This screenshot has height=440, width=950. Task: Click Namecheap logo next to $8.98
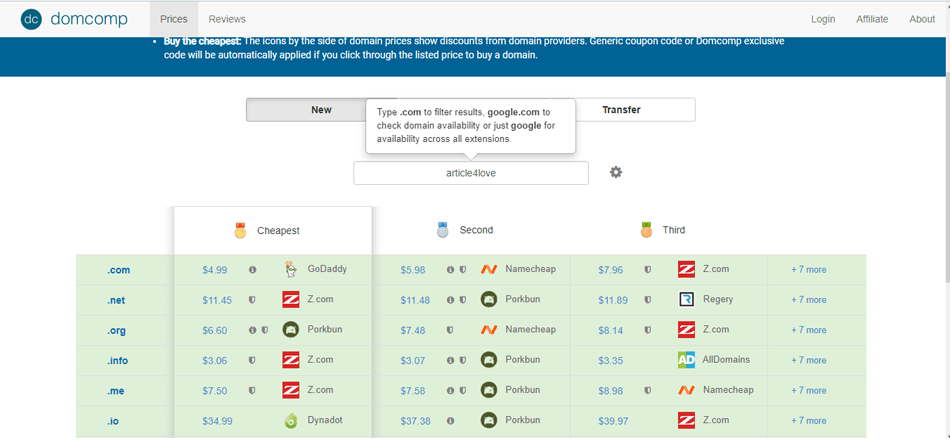[x=686, y=390]
